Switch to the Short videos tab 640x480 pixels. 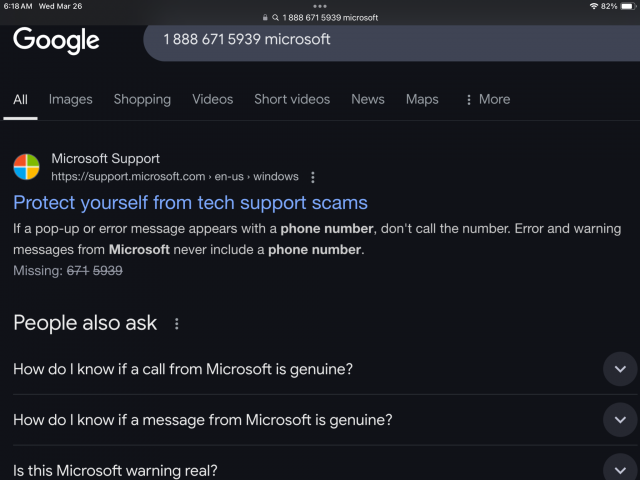pos(292,99)
